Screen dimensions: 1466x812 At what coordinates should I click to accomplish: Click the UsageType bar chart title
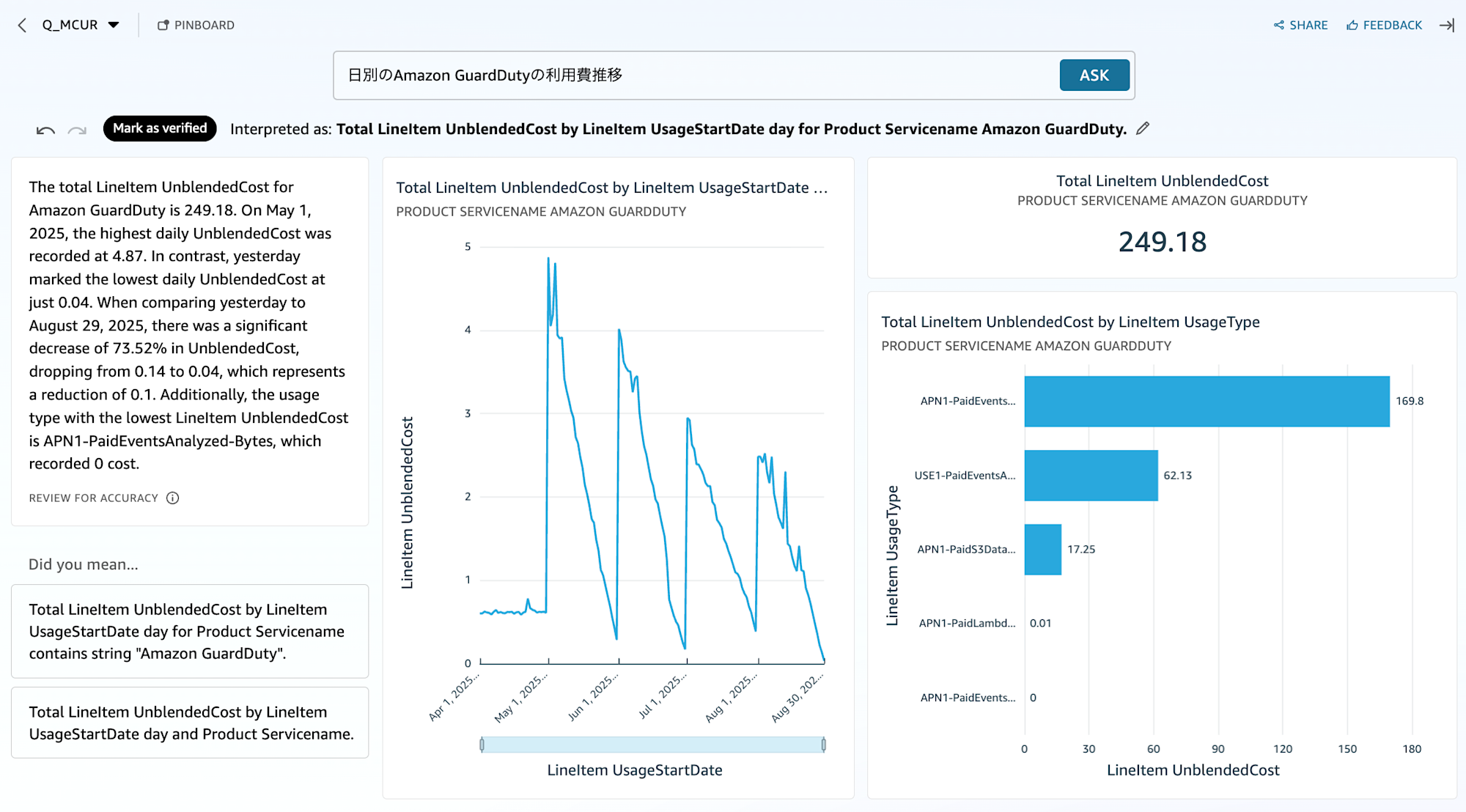click(x=1070, y=322)
